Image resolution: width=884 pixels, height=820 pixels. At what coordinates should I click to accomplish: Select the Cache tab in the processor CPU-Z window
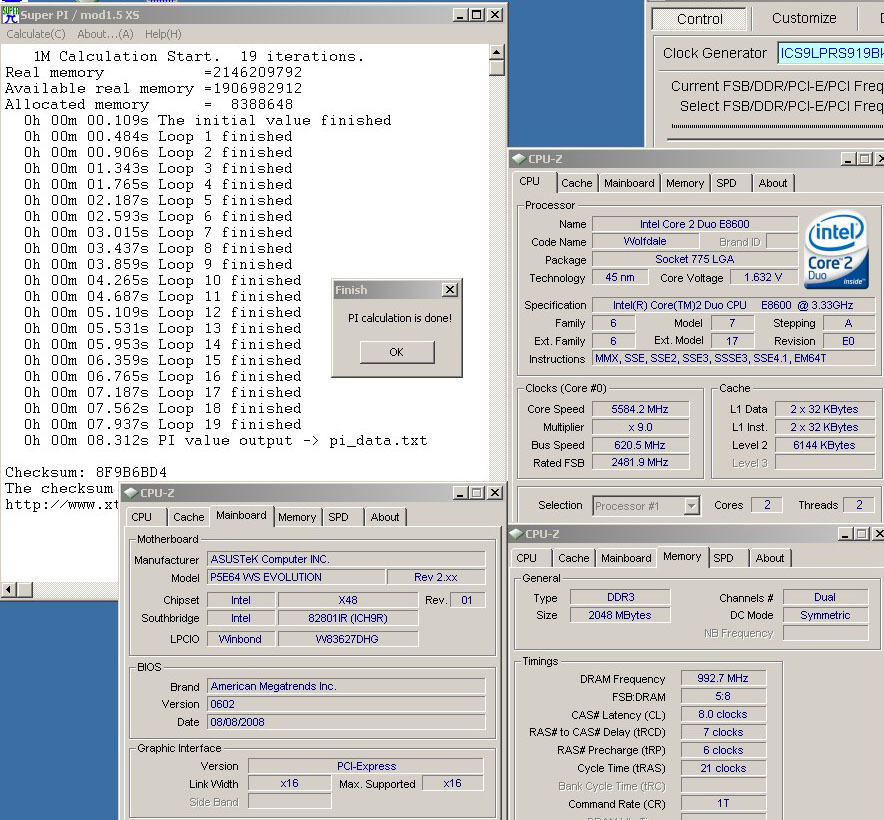pyautogui.click(x=577, y=183)
